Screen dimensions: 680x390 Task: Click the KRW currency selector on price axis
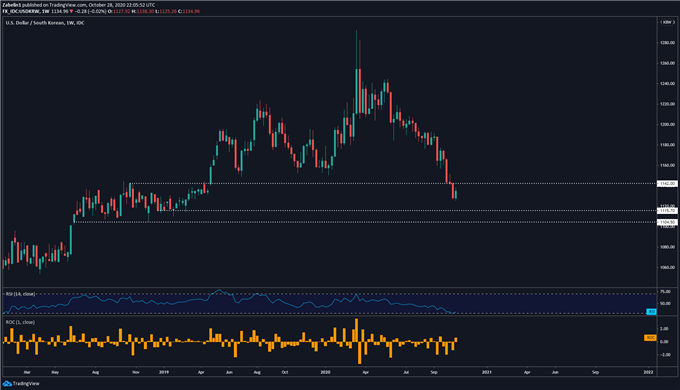coord(667,22)
